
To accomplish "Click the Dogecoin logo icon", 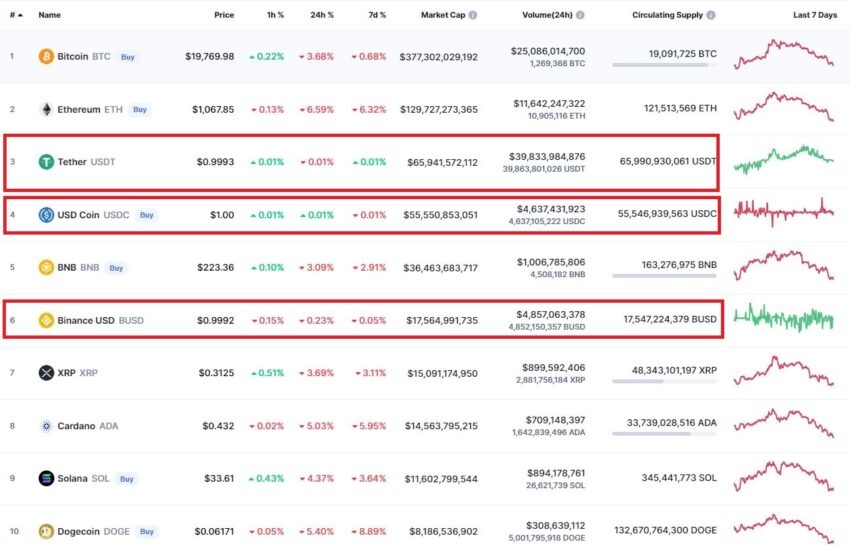I will click(46, 532).
